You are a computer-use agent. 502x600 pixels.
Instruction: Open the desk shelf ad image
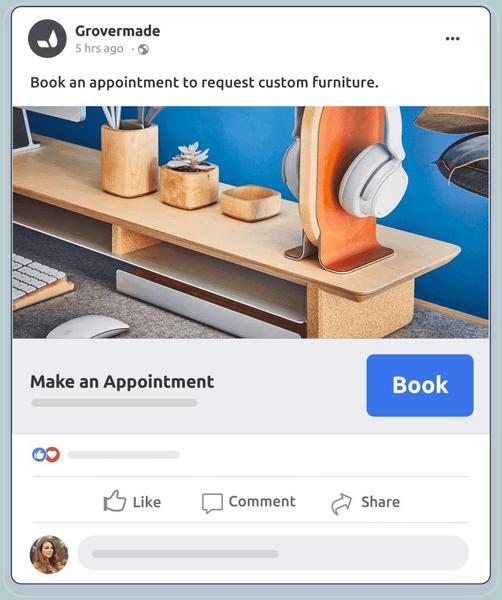coord(251,222)
